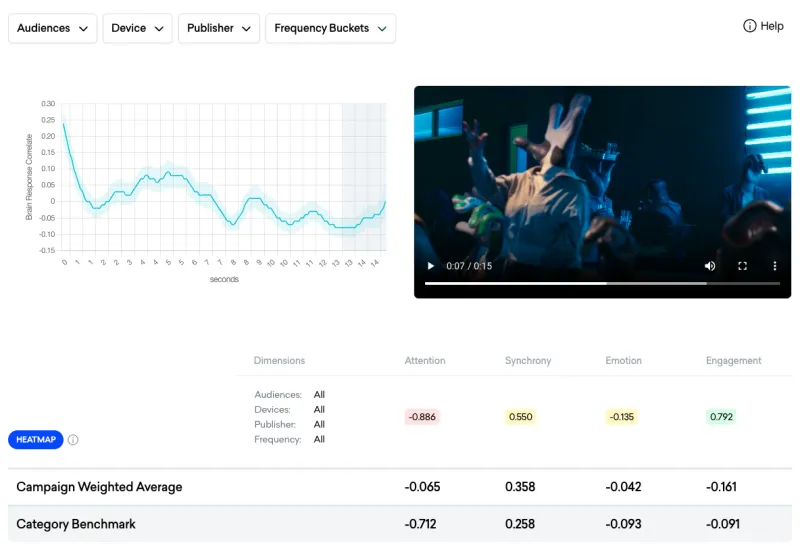Image resolution: width=800 pixels, height=546 pixels.
Task: Click the Devices: All dimension entry
Action: pyautogui.click(x=290, y=409)
